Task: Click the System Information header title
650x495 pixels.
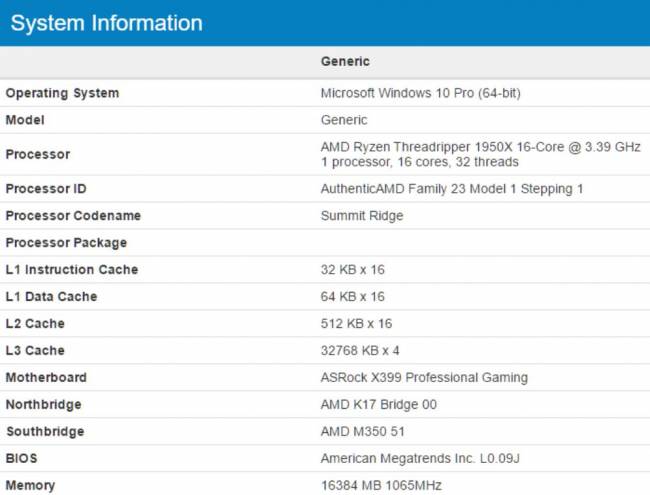Action: tap(107, 23)
